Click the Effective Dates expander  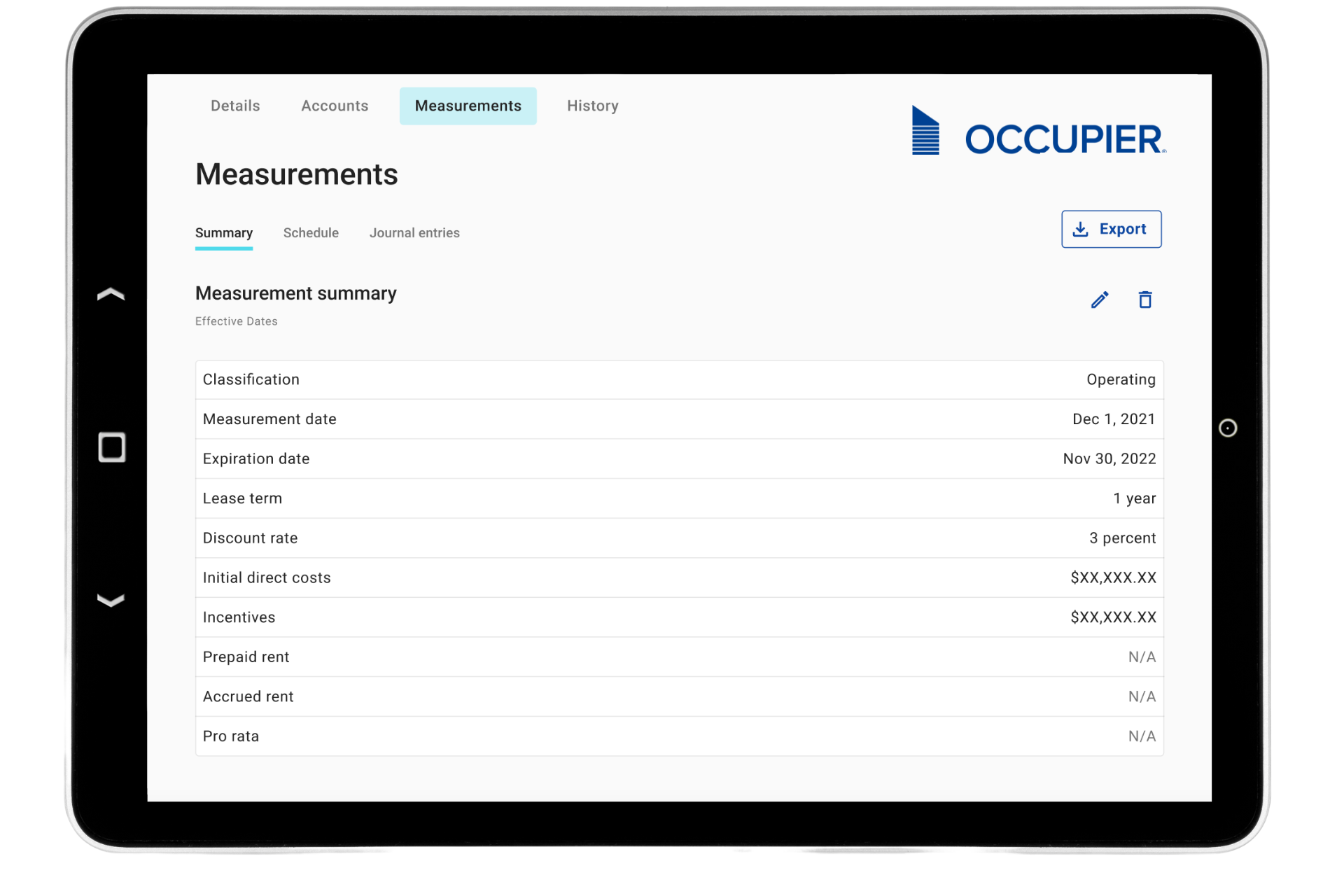point(237,321)
